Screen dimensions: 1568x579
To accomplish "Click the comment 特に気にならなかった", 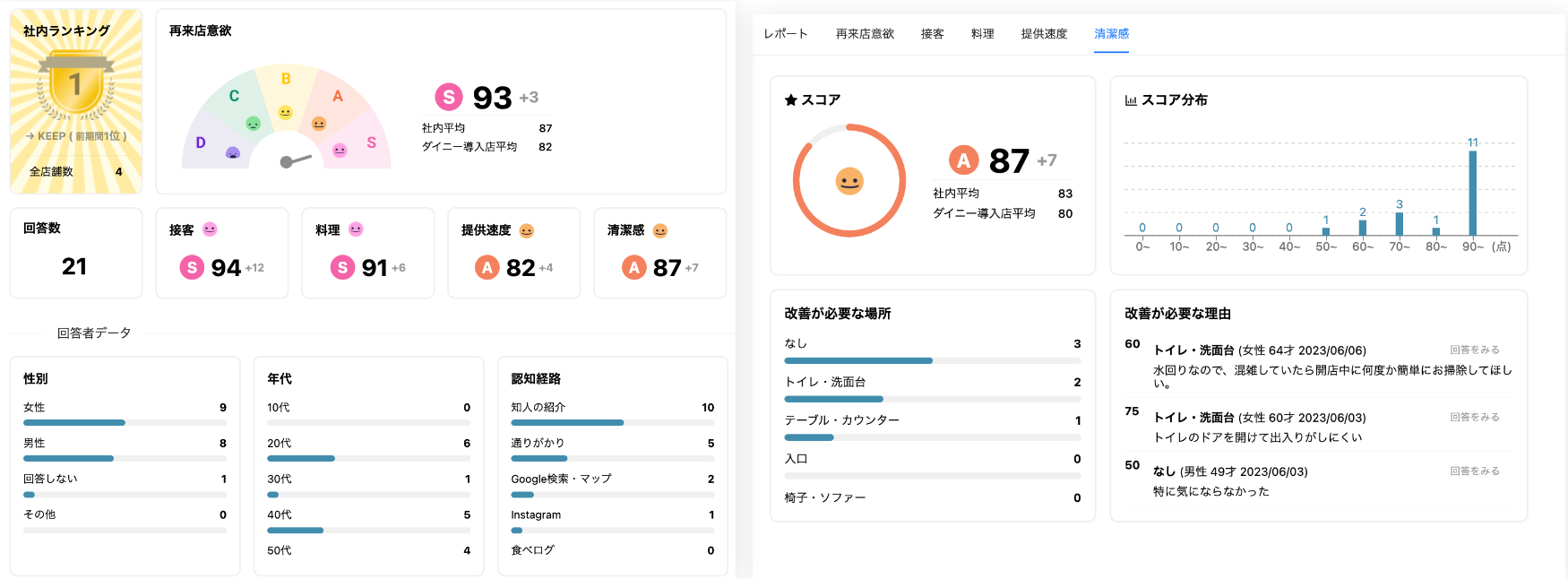I will click(x=1210, y=491).
